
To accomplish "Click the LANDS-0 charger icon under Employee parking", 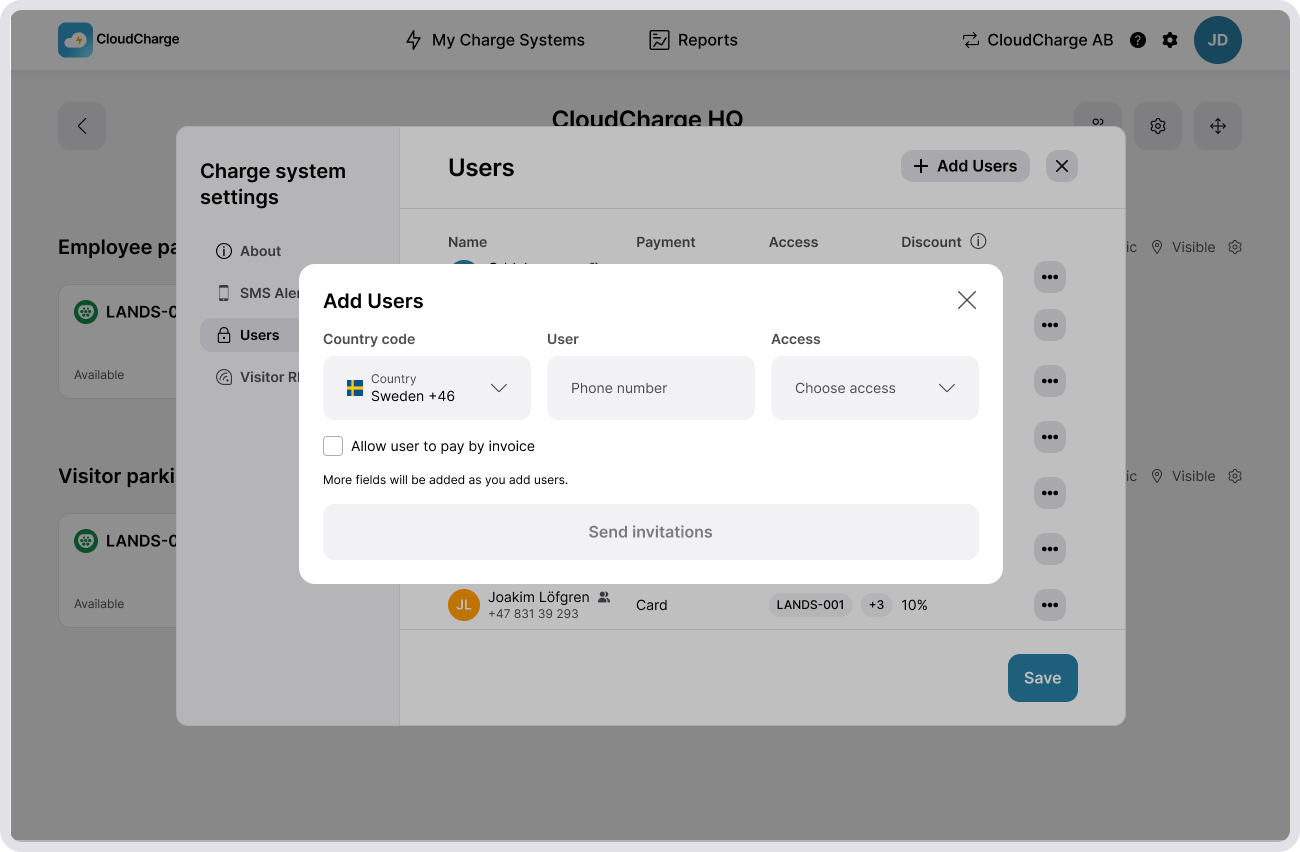I will pyautogui.click(x=87, y=312).
